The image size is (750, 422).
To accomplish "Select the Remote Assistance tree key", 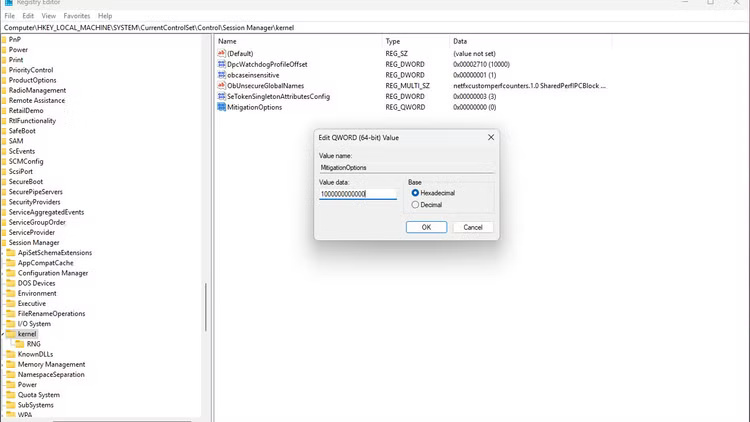I will coord(37,100).
